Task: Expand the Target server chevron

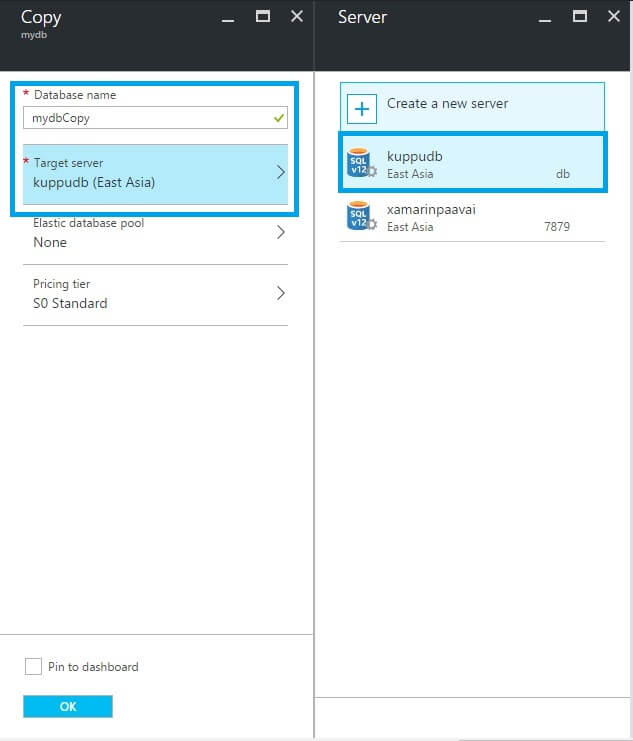Action: coord(280,172)
